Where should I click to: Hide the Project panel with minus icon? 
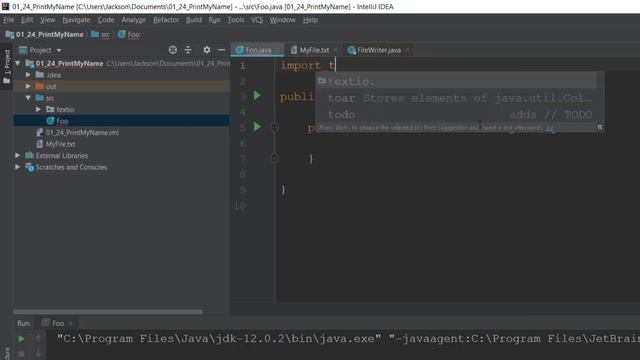[x=222, y=50]
